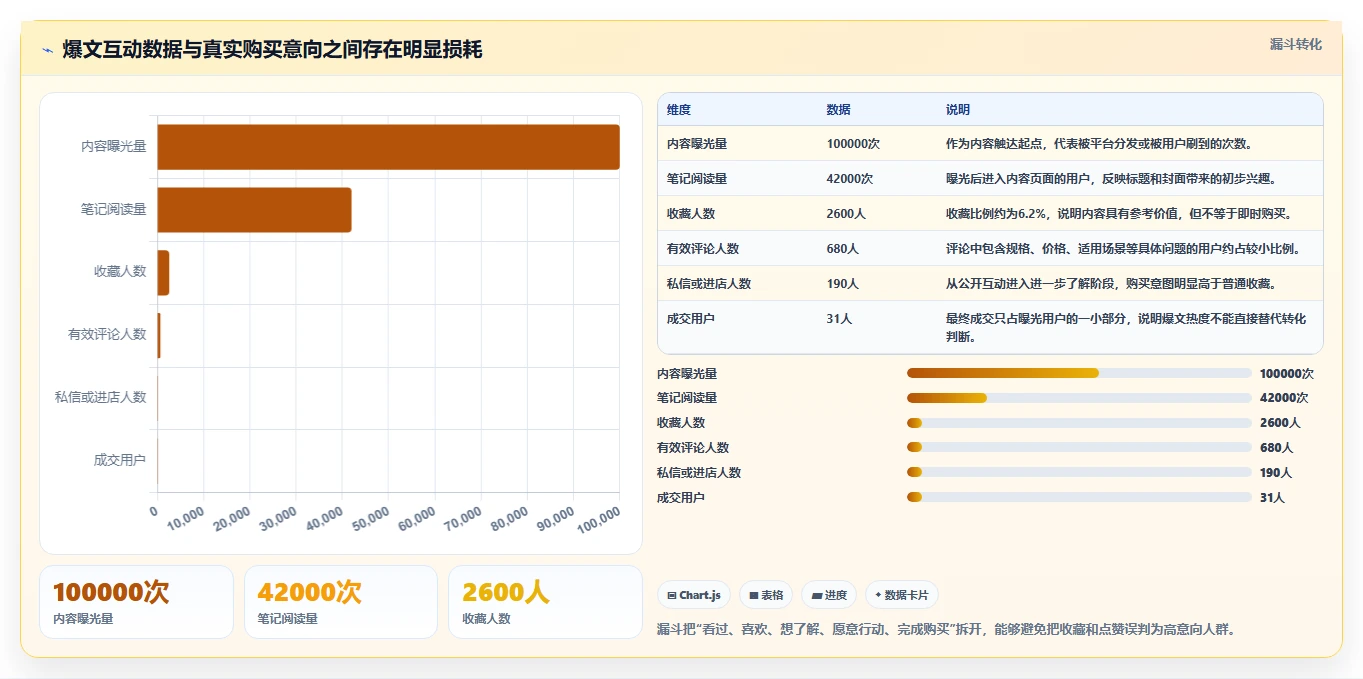Screen dimensions: 1363x679
Task: Click the 成交用户 axis label in the chart
Action: pos(120,461)
